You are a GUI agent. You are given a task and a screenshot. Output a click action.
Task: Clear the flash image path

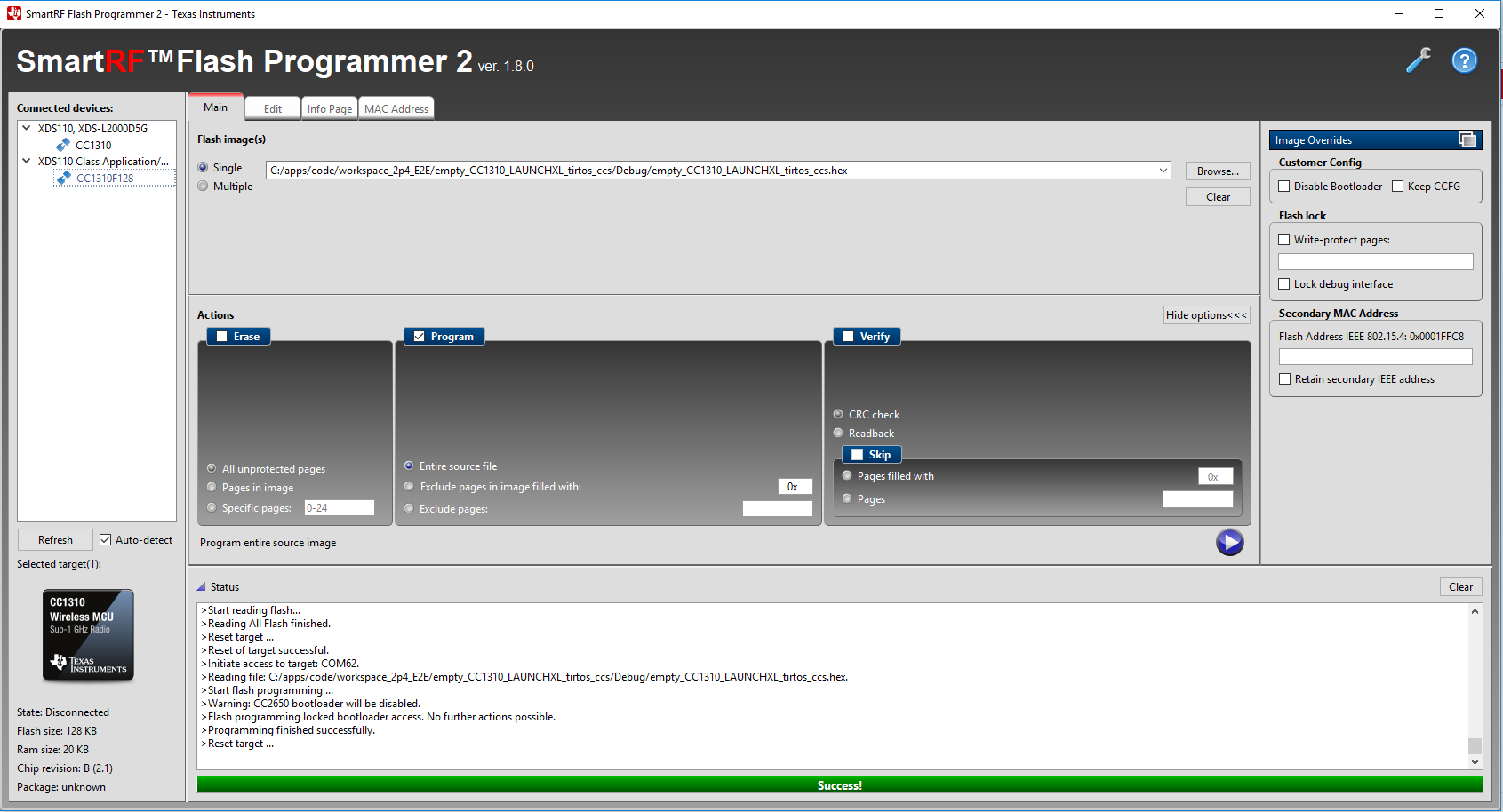click(x=1218, y=197)
